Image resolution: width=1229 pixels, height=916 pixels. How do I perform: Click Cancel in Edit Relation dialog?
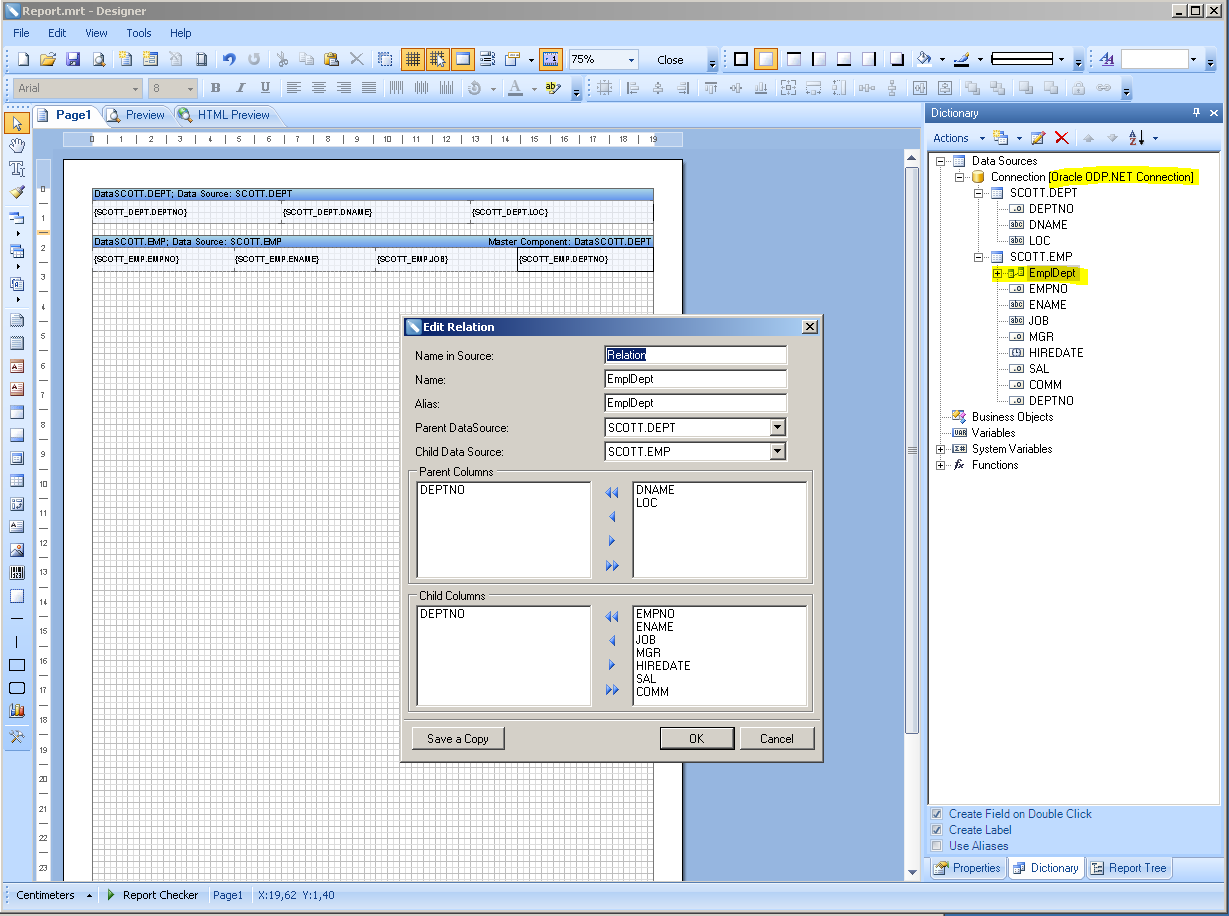[777, 739]
